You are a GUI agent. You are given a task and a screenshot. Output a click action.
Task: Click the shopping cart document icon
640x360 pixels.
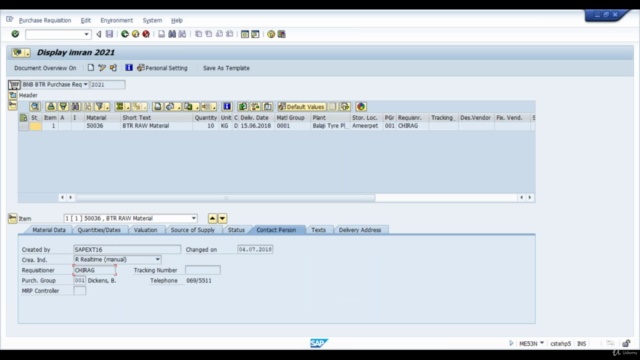tap(14, 84)
